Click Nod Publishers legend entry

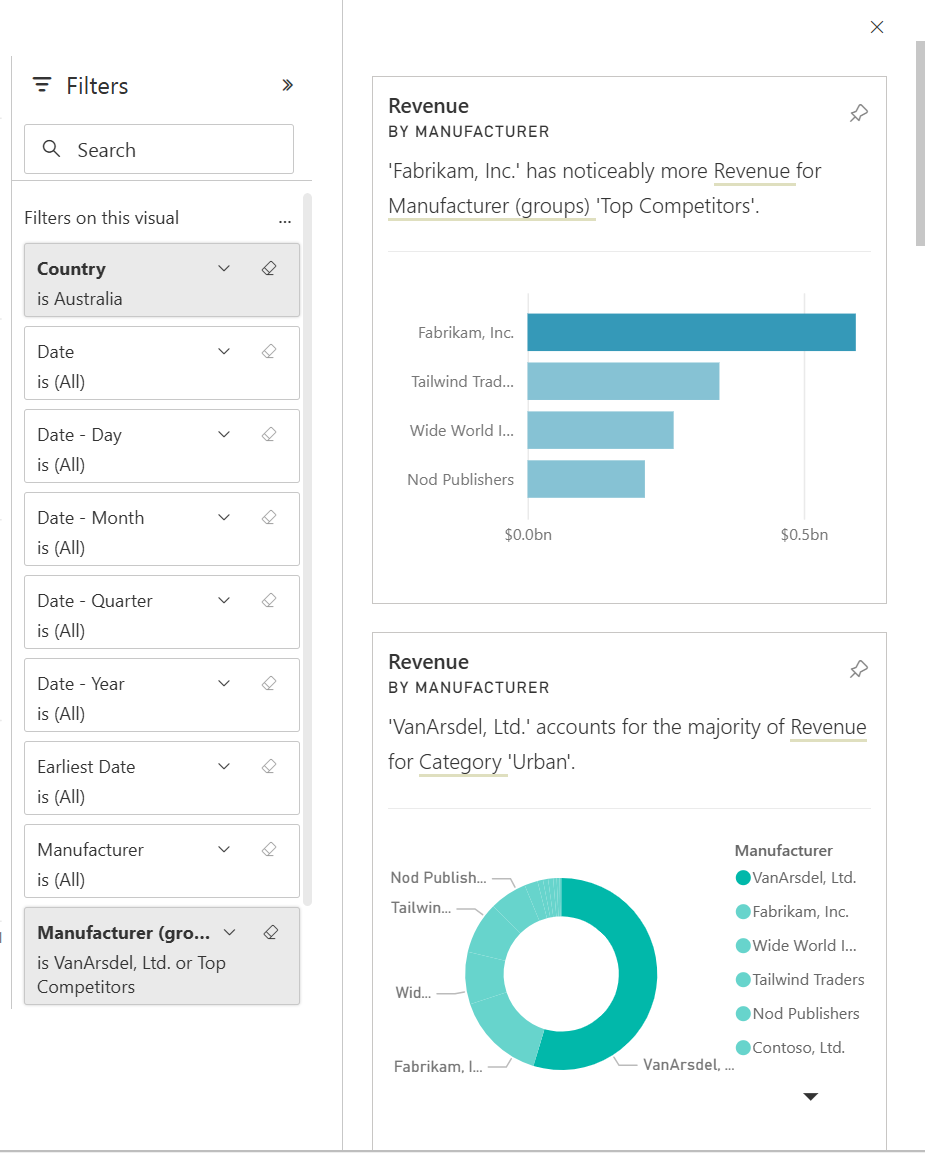(x=798, y=1013)
